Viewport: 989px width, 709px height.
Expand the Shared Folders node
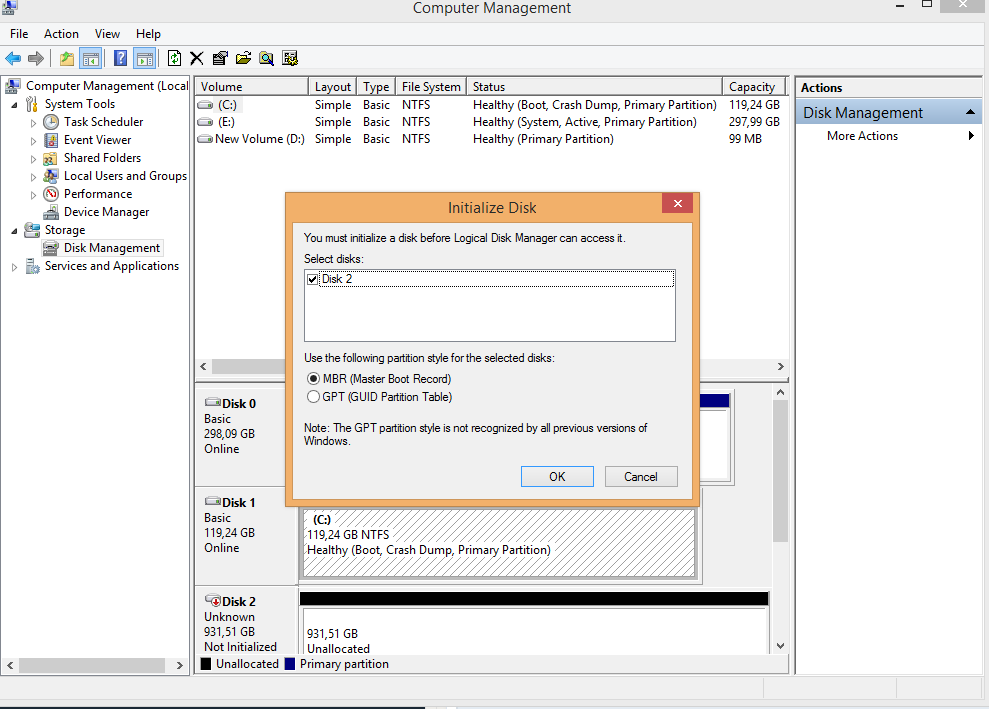(33, 159)
